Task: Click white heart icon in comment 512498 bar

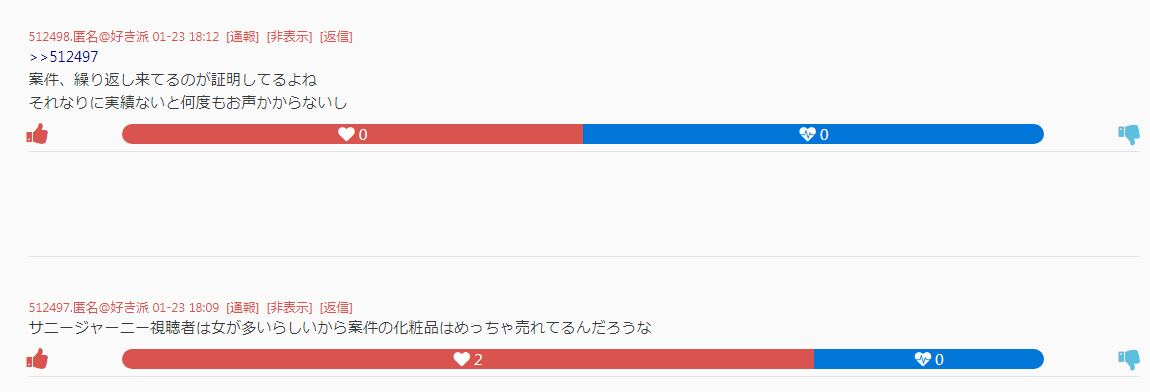Action: [346, 134]
